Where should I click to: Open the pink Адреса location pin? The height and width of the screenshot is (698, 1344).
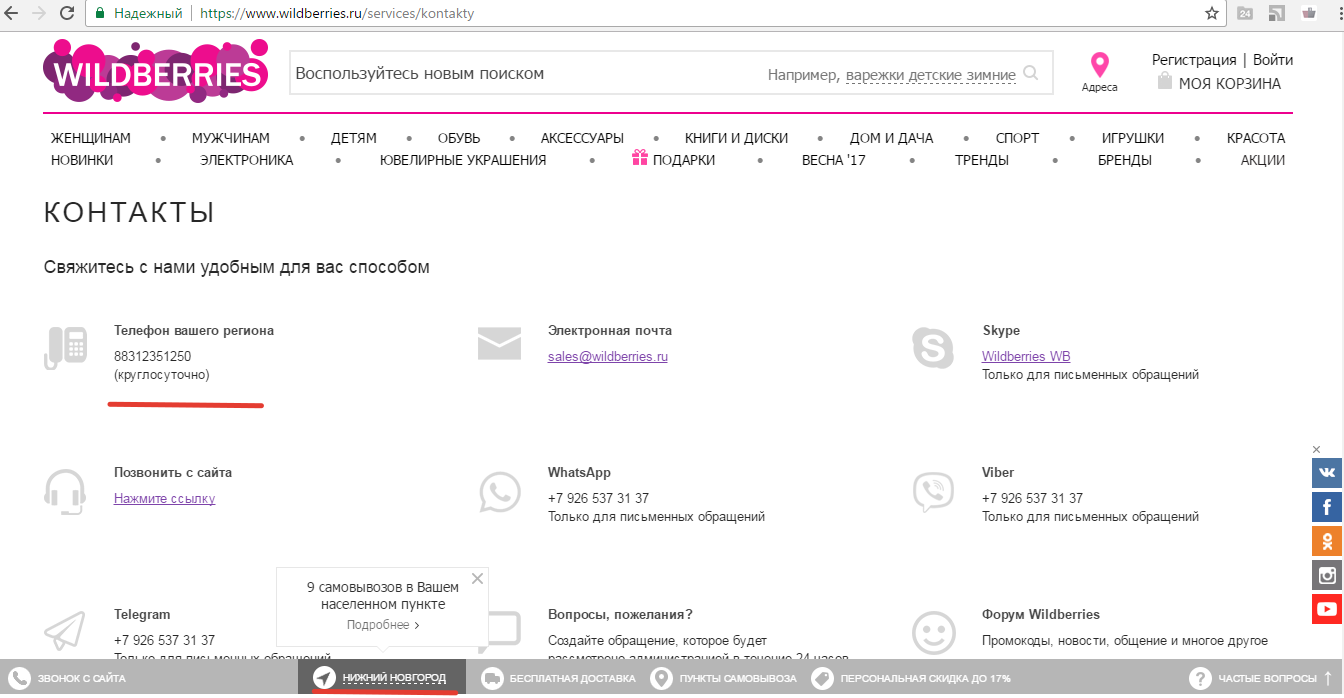pos(1100,65)
